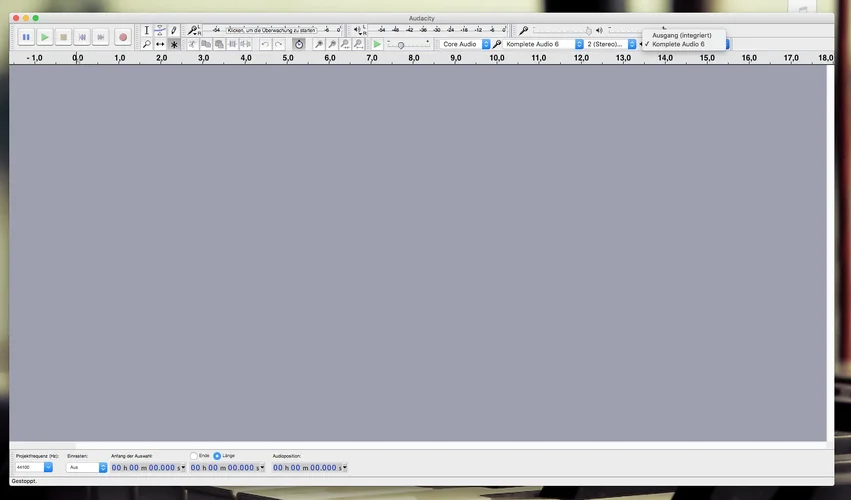
Task: Click the recording meter microphone icon
Action: click(x=193, y=30)
